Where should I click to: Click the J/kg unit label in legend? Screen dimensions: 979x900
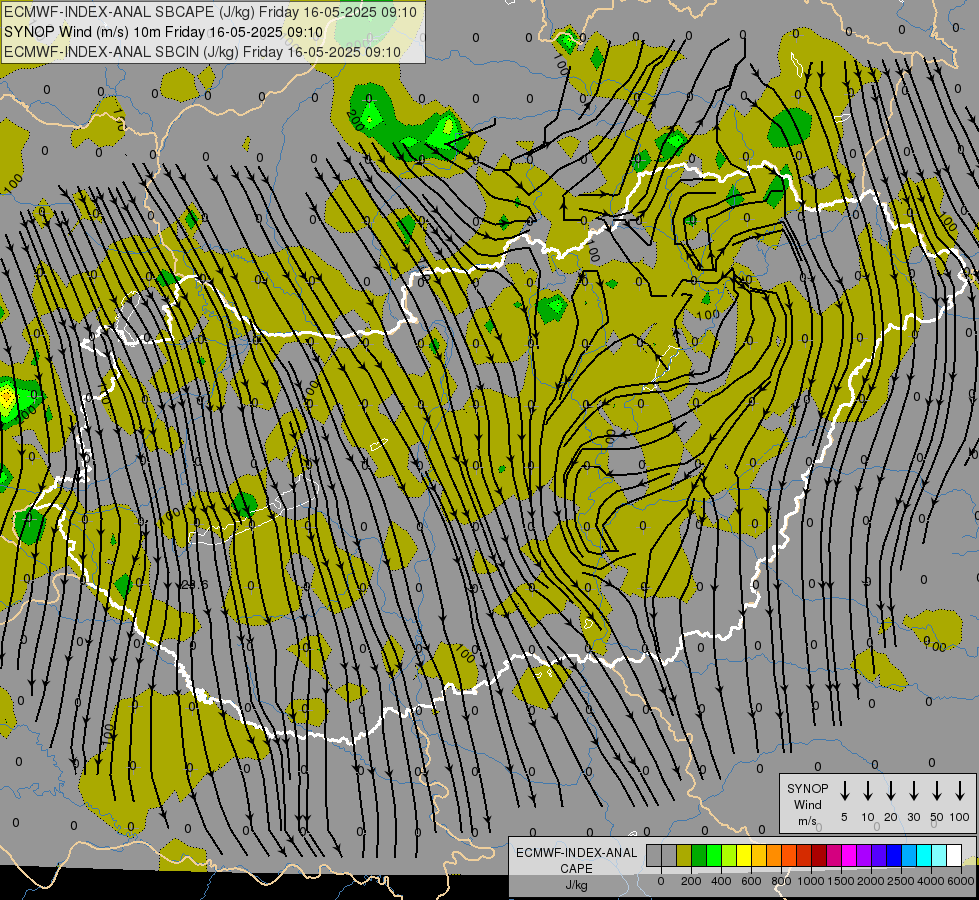pyautogui.click(x=576, y=885)
